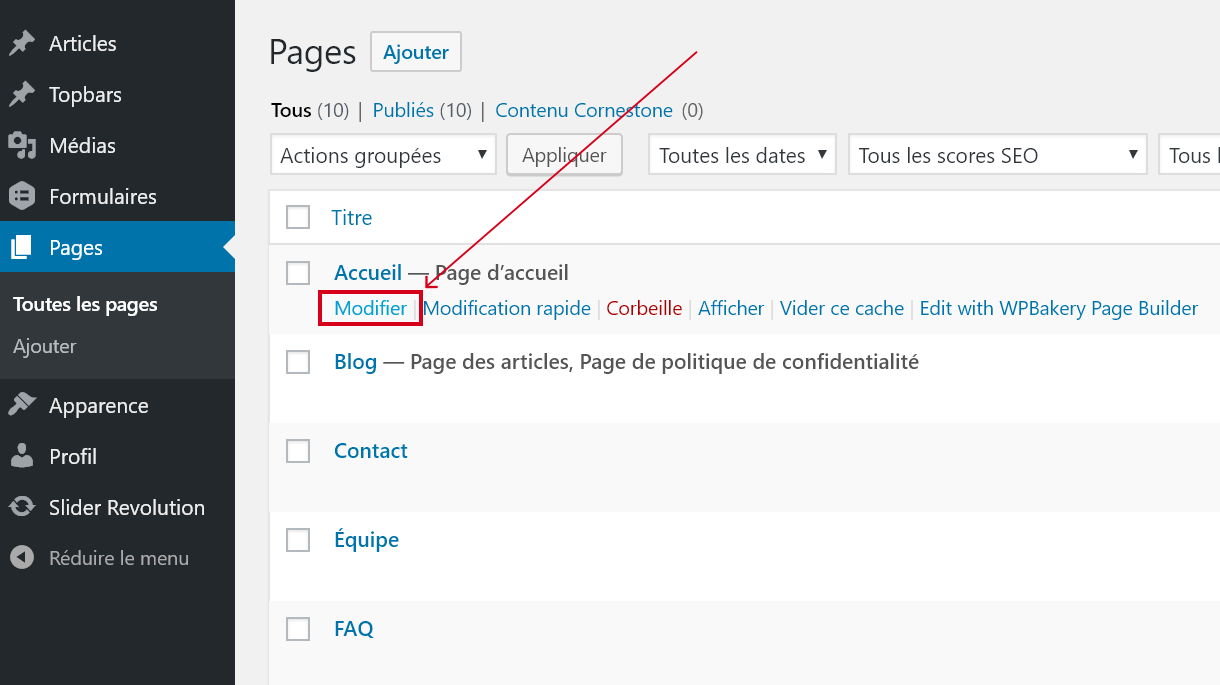Select the Publiés filter tab
Screen dimensions: 1220x685
point(403,111)
